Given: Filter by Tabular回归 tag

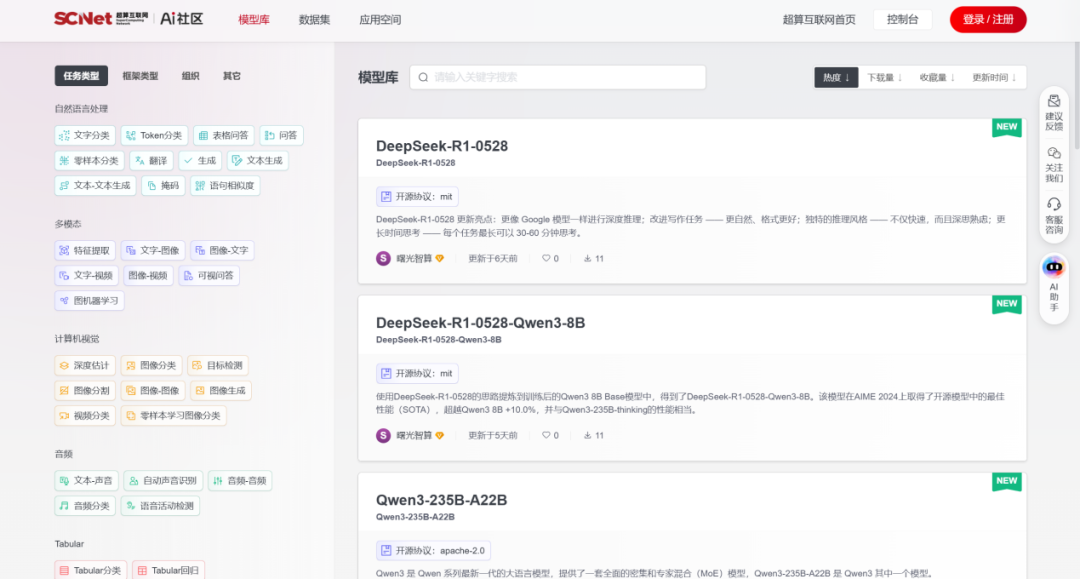Looking at the screenshot, I should (169, 570).
